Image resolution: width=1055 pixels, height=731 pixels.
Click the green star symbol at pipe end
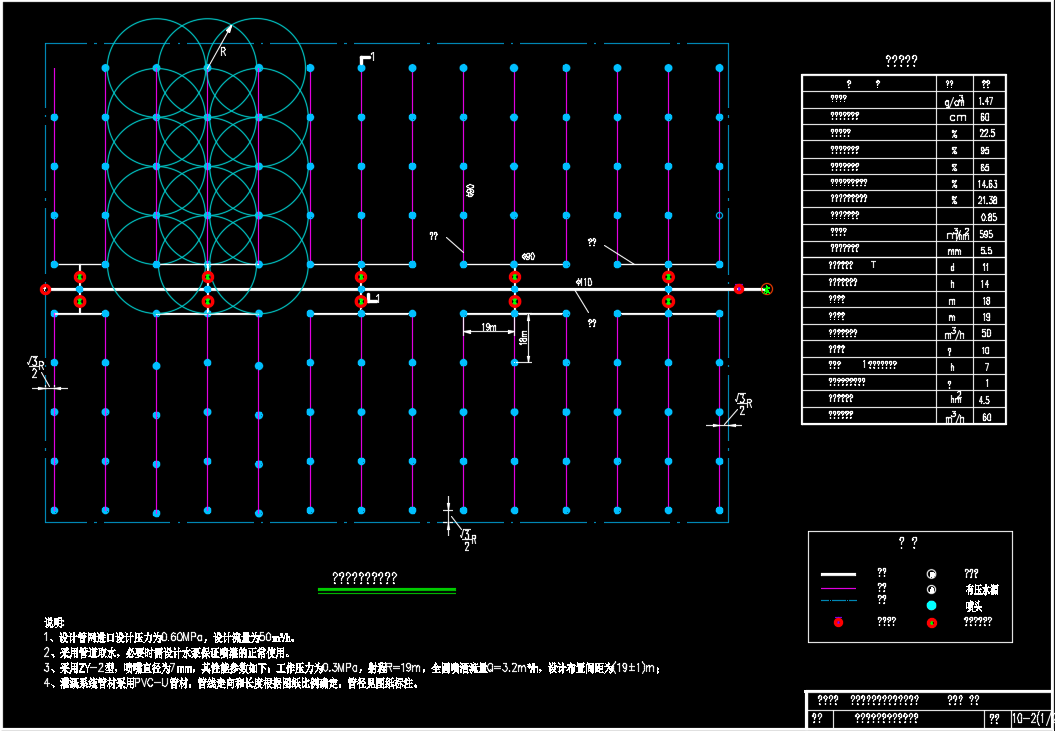pyautogui.click(x=767, y=289)
